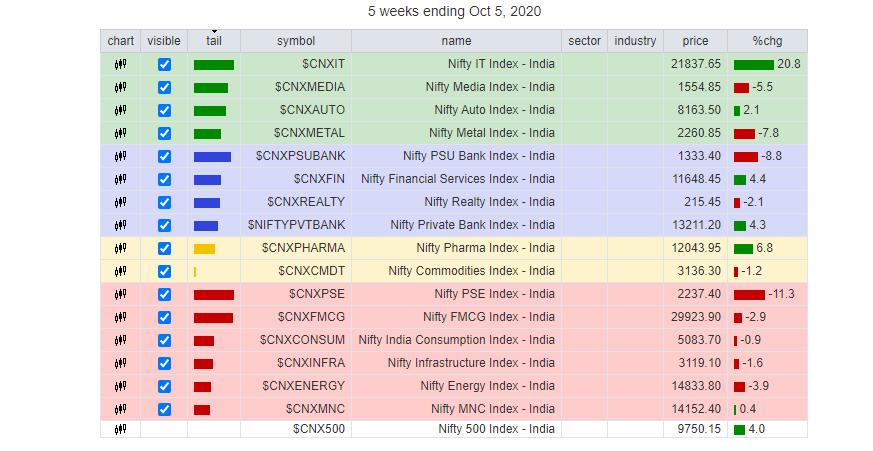Open chart icon for $CNXPHARMA row
The height and width of the screenshot is (451, 873).
[x=120, y=248]
